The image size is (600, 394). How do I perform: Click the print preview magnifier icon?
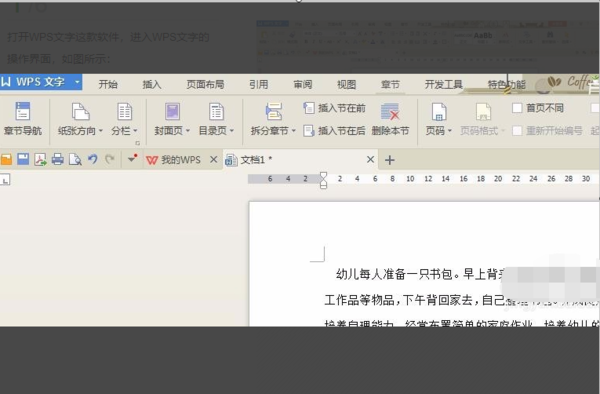[75, 159]
